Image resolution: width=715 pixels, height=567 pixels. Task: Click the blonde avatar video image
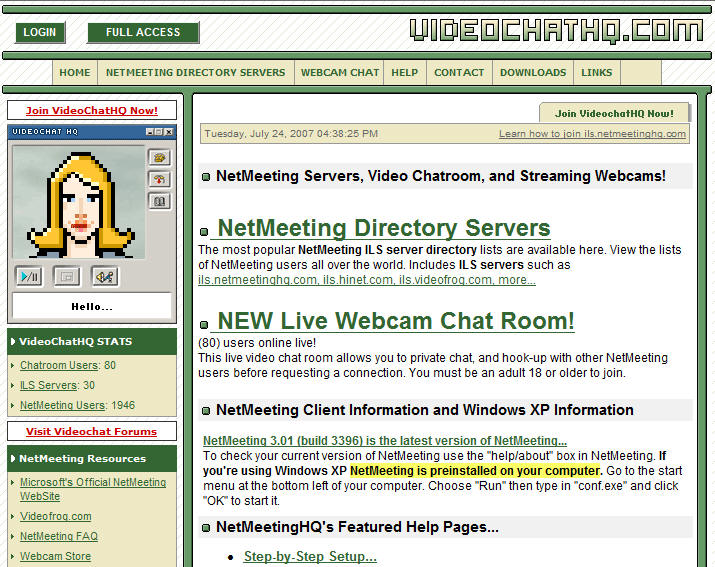[78, 201]
